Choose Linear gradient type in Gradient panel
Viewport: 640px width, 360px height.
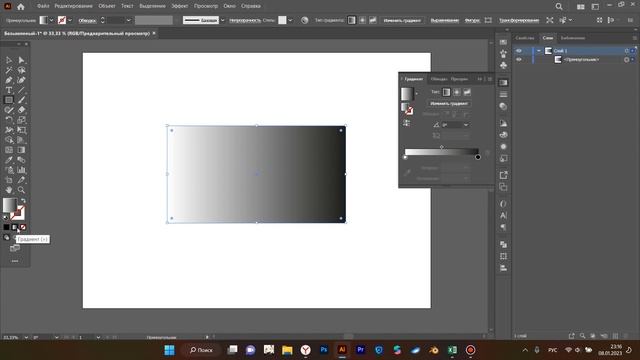(447, 92)
